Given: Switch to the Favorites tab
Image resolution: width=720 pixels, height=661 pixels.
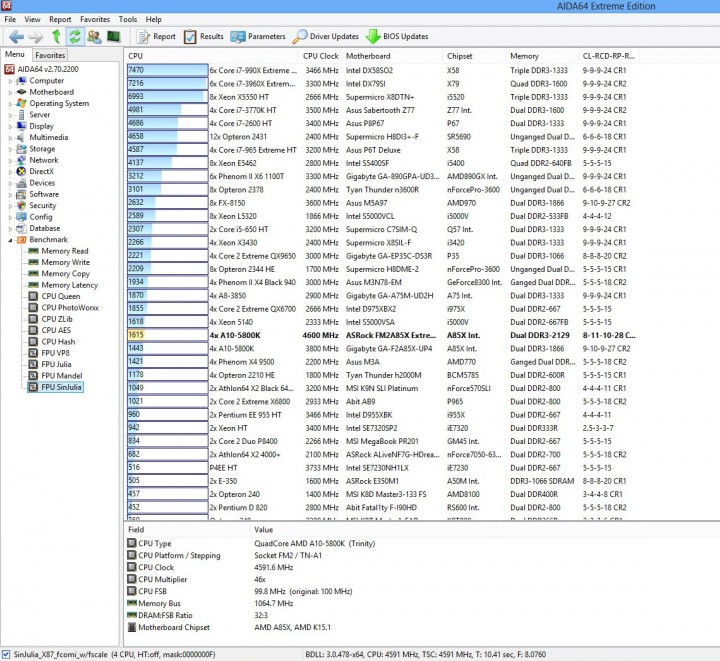Looking at the screenshot, I should pos(50,55).
